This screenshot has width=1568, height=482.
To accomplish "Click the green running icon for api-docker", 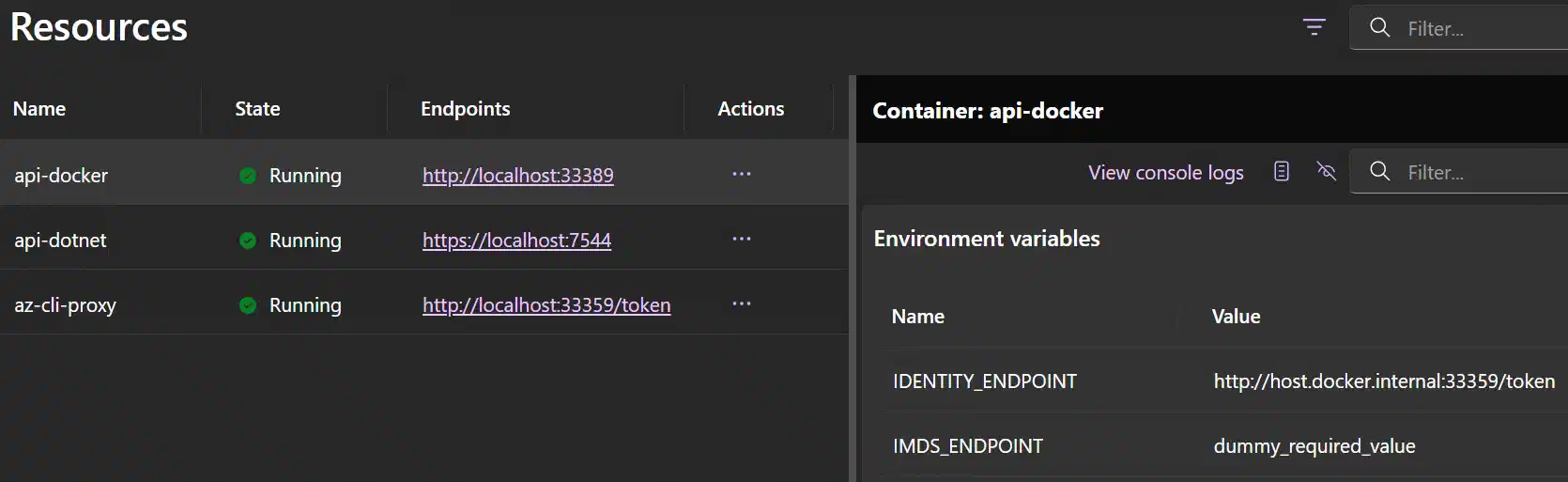I will coord(248,176).
